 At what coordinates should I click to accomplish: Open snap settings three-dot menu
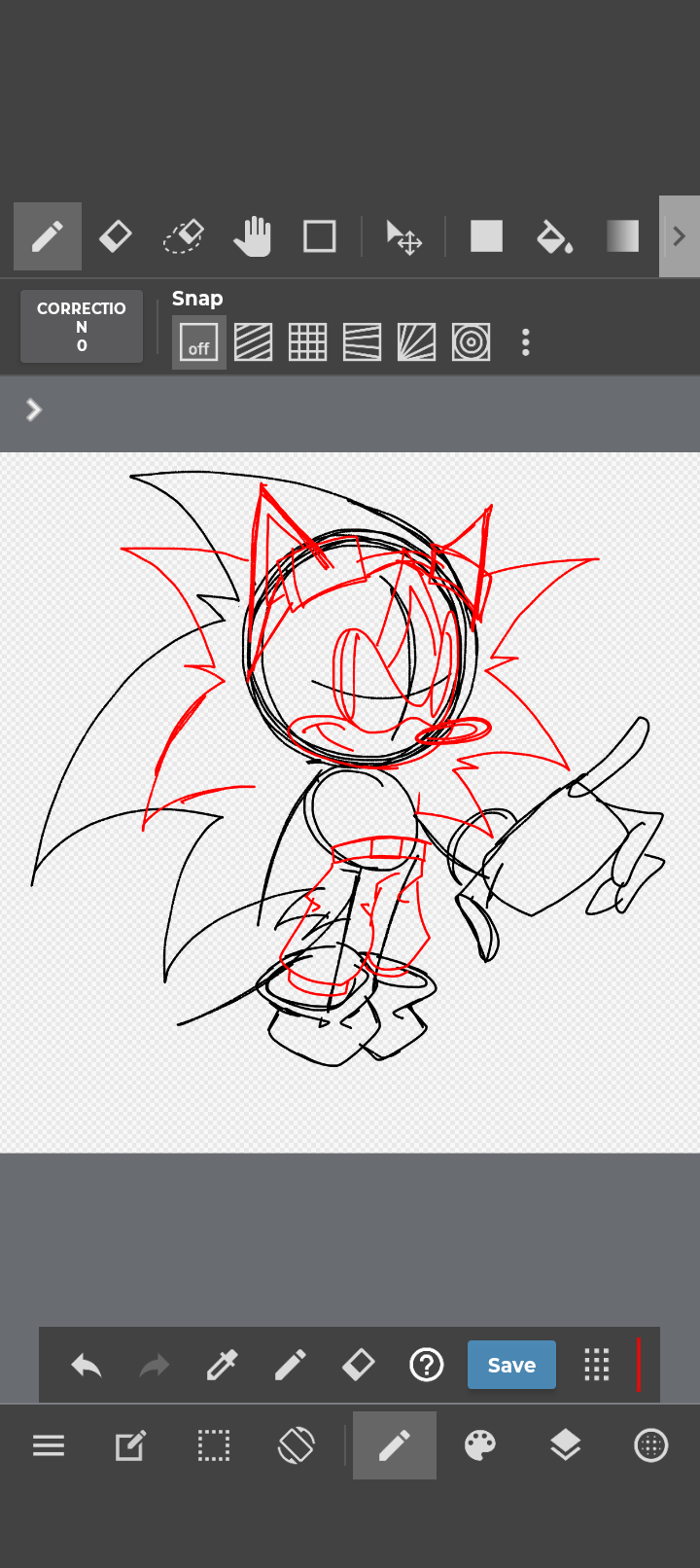(526, 342)
